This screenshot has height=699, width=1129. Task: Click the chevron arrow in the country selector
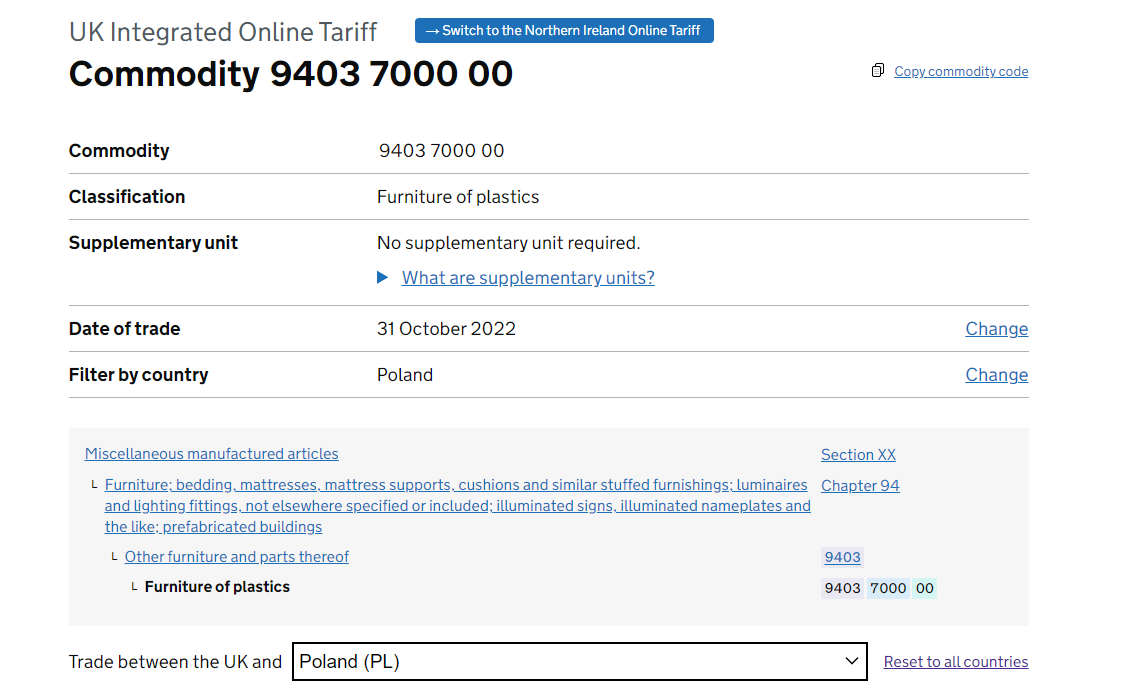(851, 661)
